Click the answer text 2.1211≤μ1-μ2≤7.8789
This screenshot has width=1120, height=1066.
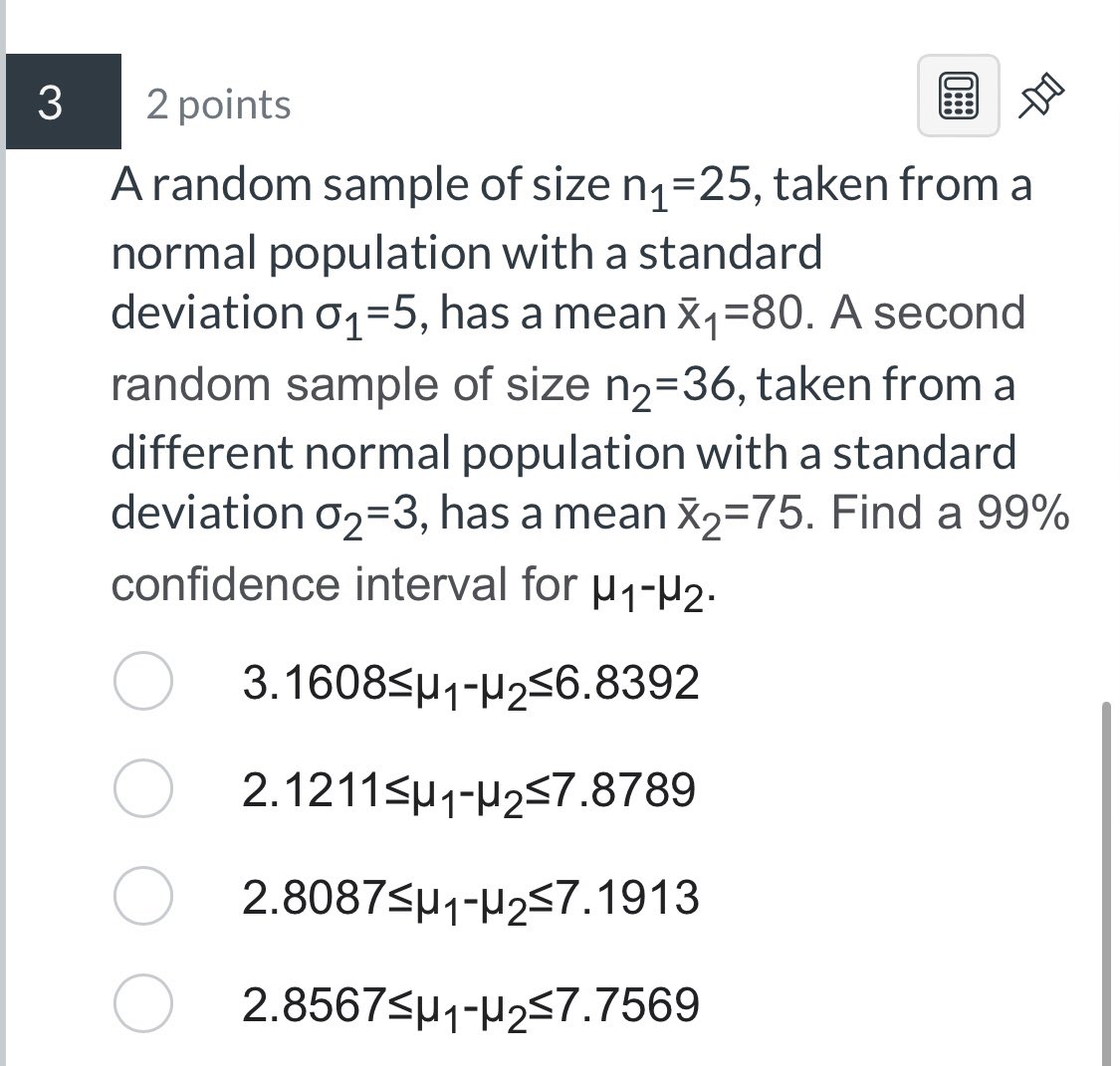point(466,790)
